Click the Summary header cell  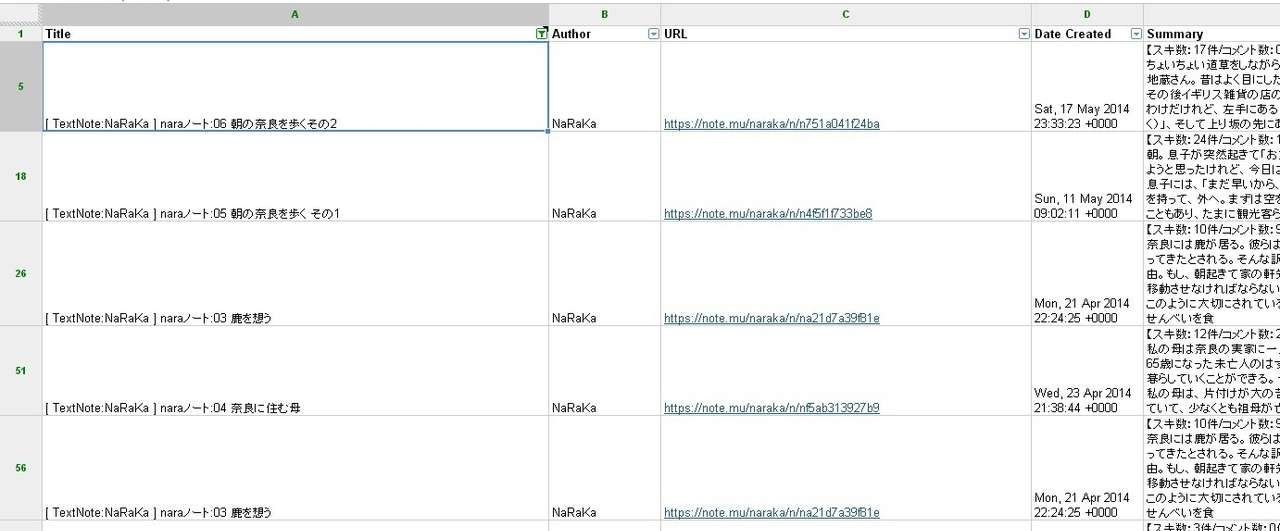click(1212, 34)
